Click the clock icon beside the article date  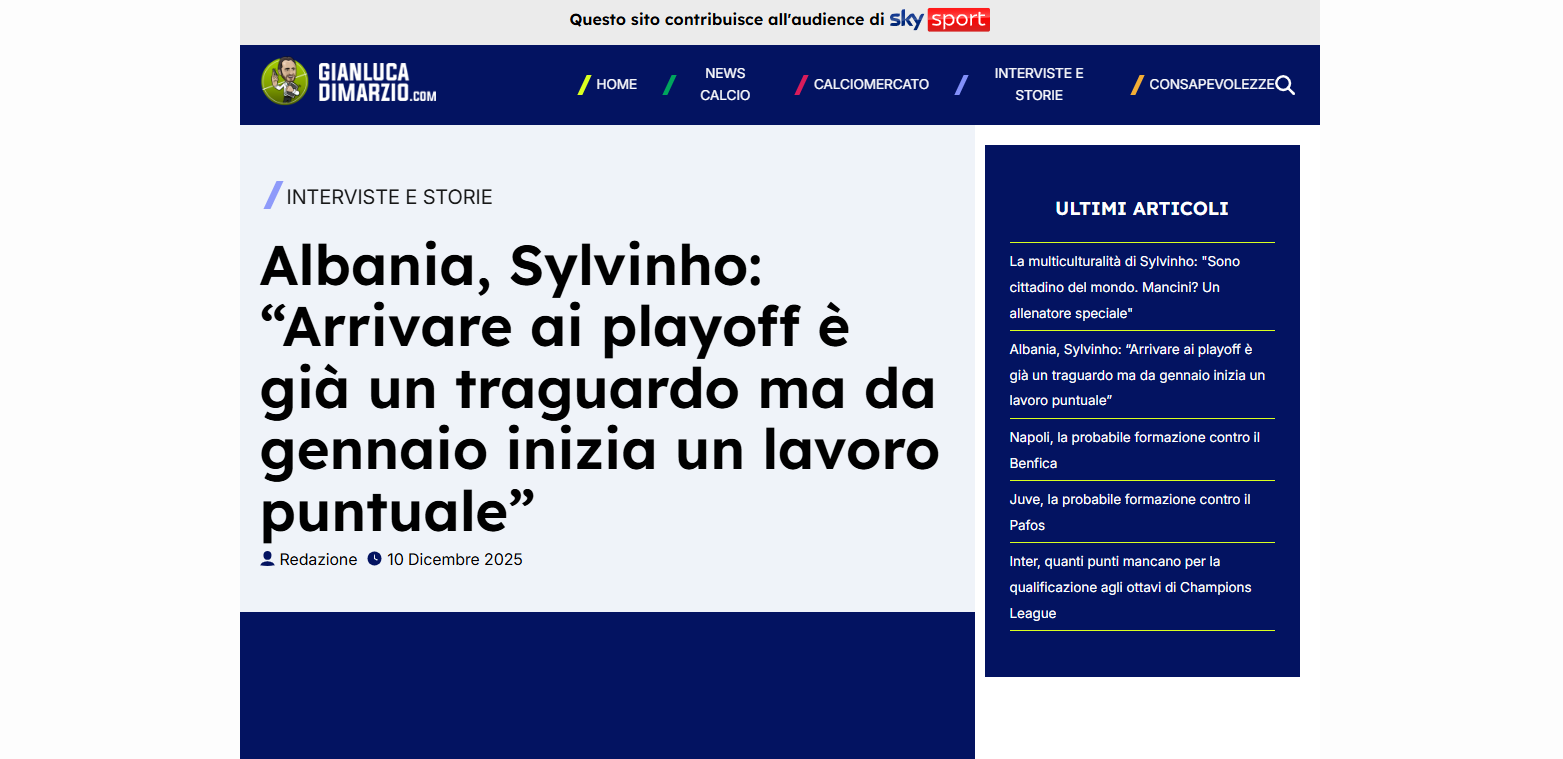(x=374, y=558)
